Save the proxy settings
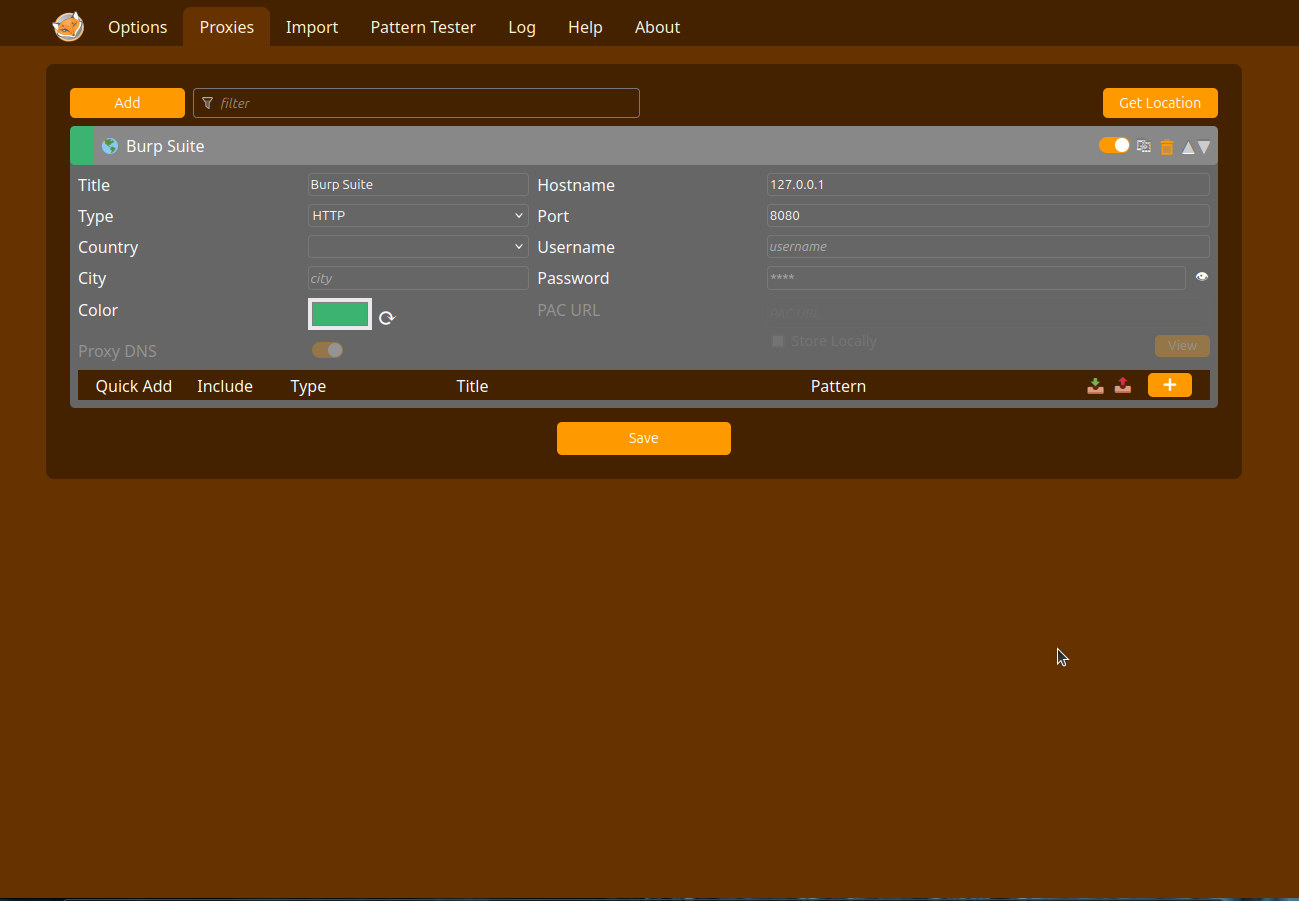The height and width of the screenshot is (901, 1299). click(x=644, y=438)
